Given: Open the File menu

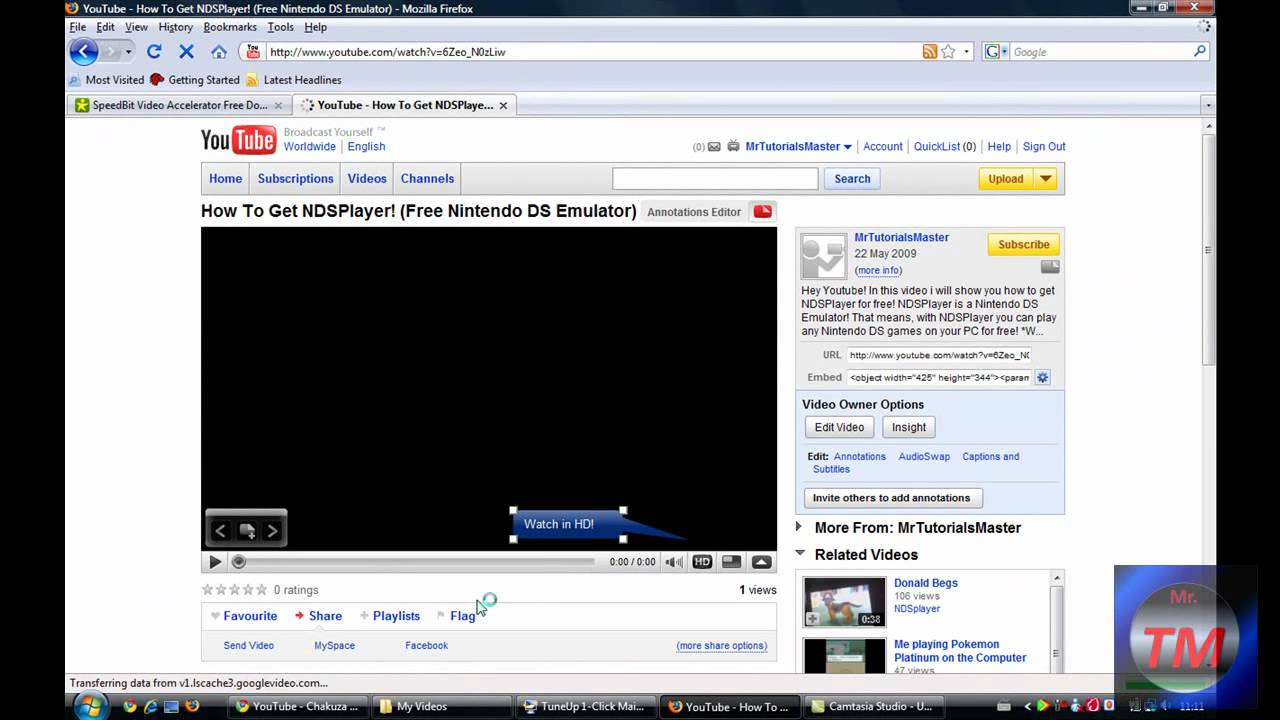Looking at the screenshot, I should pyautogui.click(x=77, y=27).
